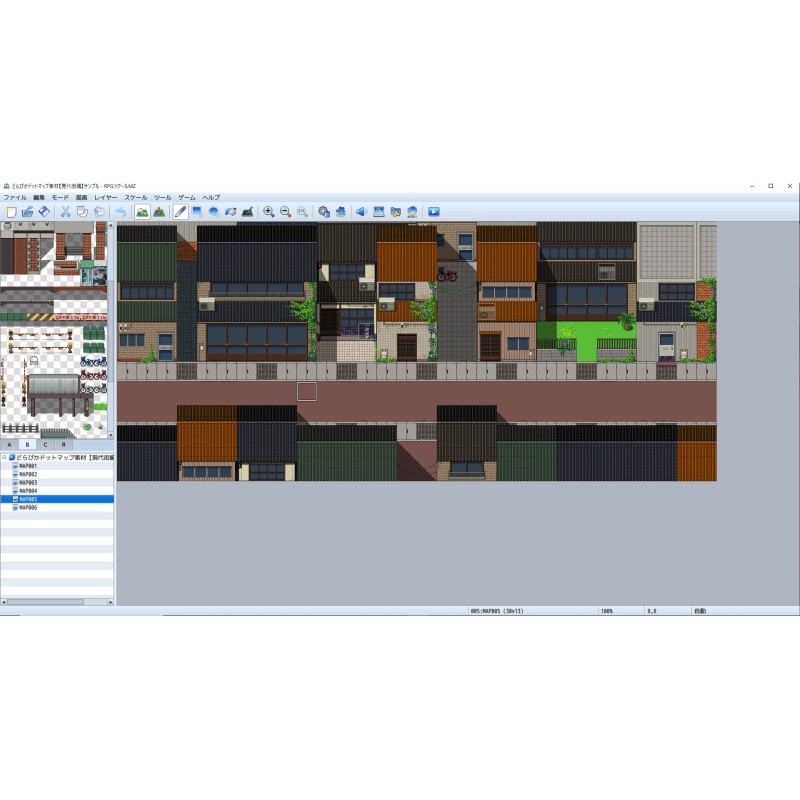Open the ファイル menu
800x800 pixels.
tap(15, 198)
